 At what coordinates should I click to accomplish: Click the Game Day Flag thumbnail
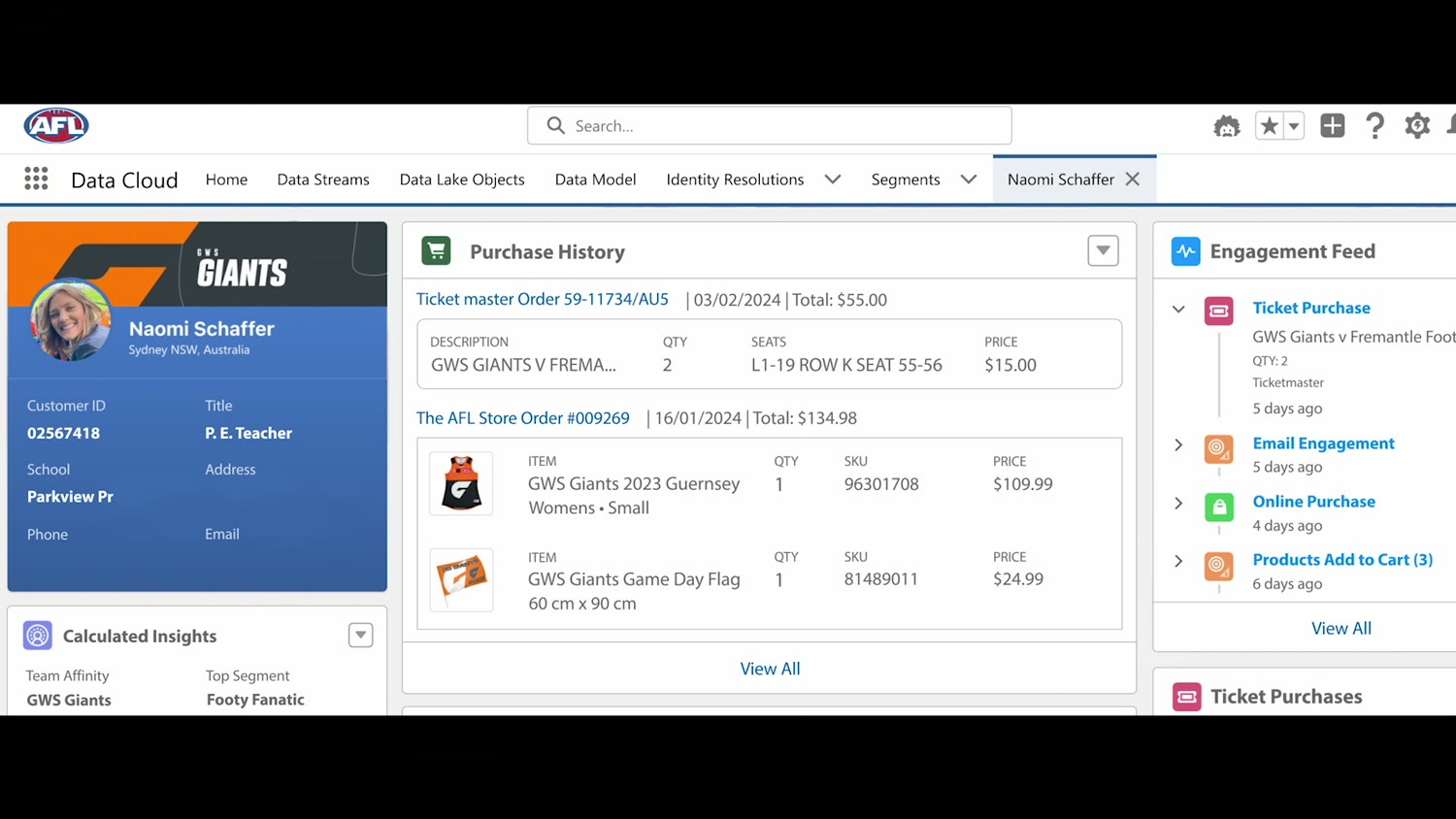(x=461, y=579)
